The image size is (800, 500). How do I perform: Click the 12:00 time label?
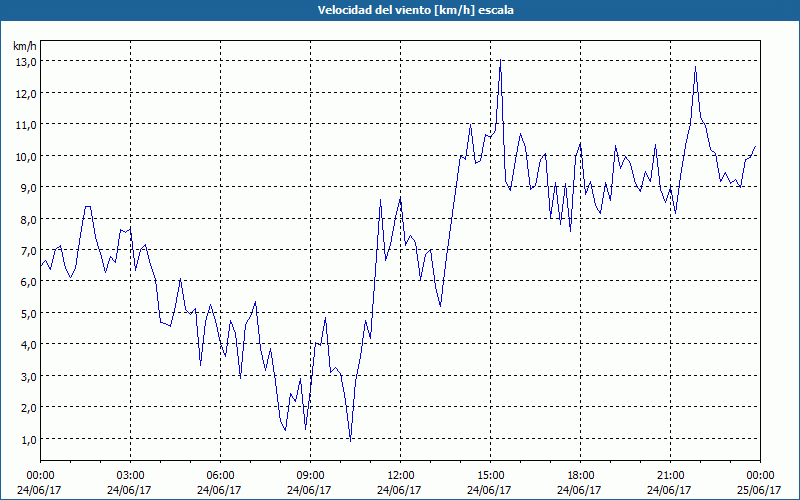(x=401, y=476)
